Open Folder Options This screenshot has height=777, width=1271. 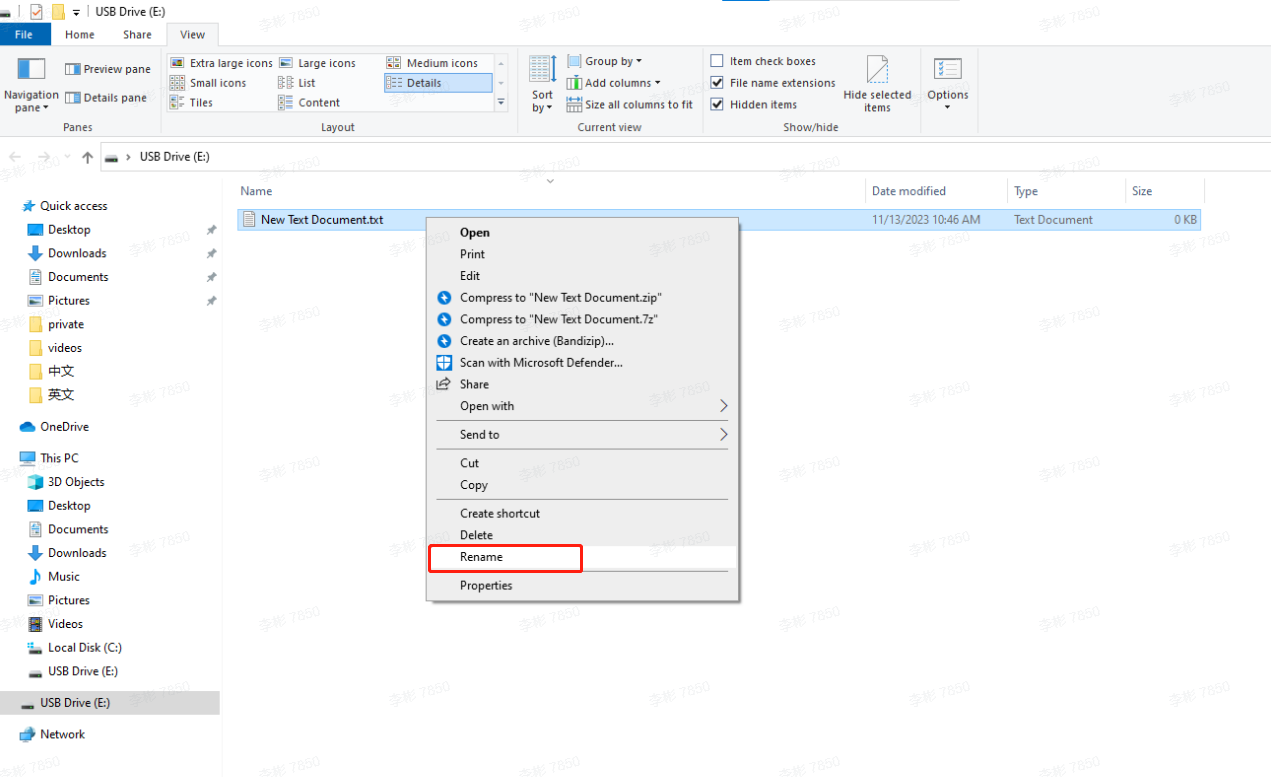point(947,85)
